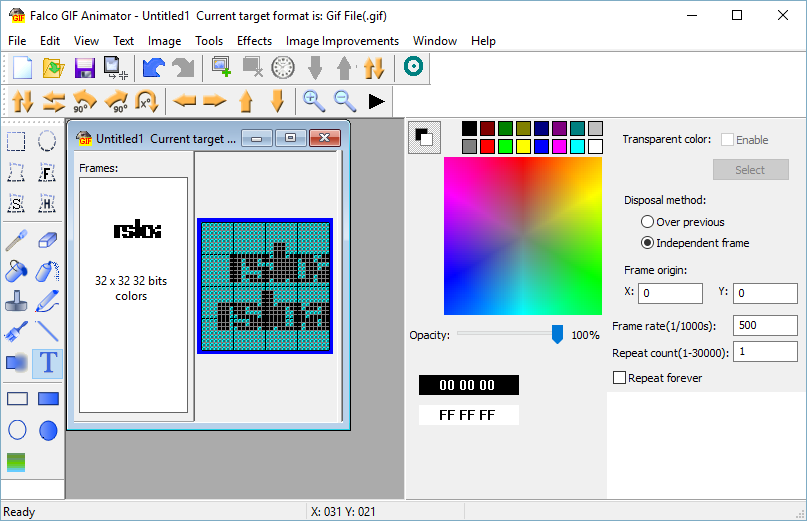
Task: Pick the red palette swatch
Action: [487, 147]
